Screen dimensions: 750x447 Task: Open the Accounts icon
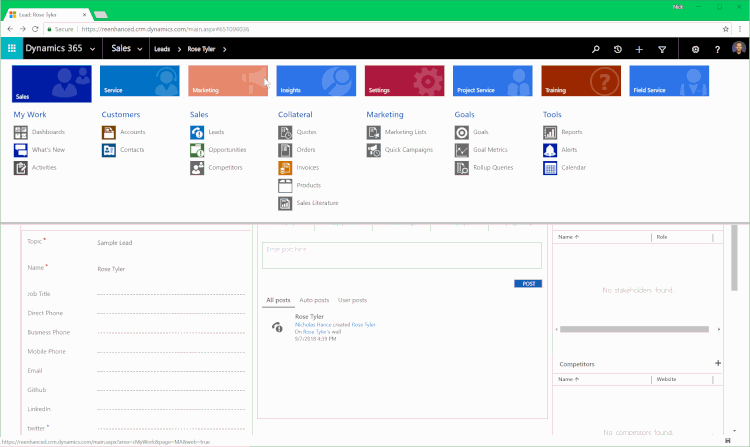(x=109, y=132)
